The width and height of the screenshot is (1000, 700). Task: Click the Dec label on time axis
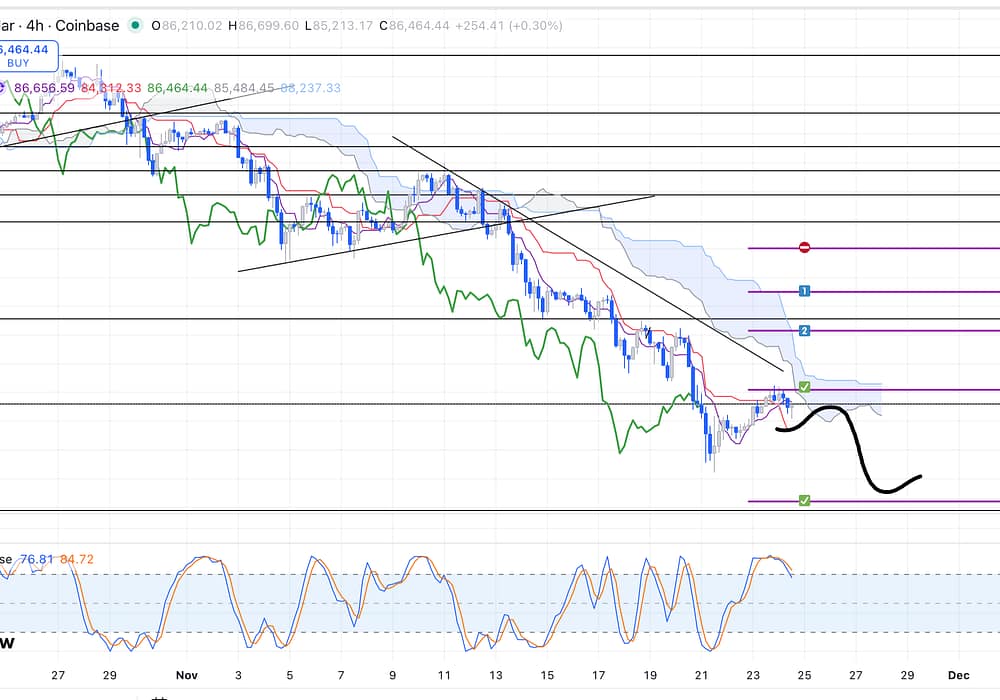click(x=958, y=675)
